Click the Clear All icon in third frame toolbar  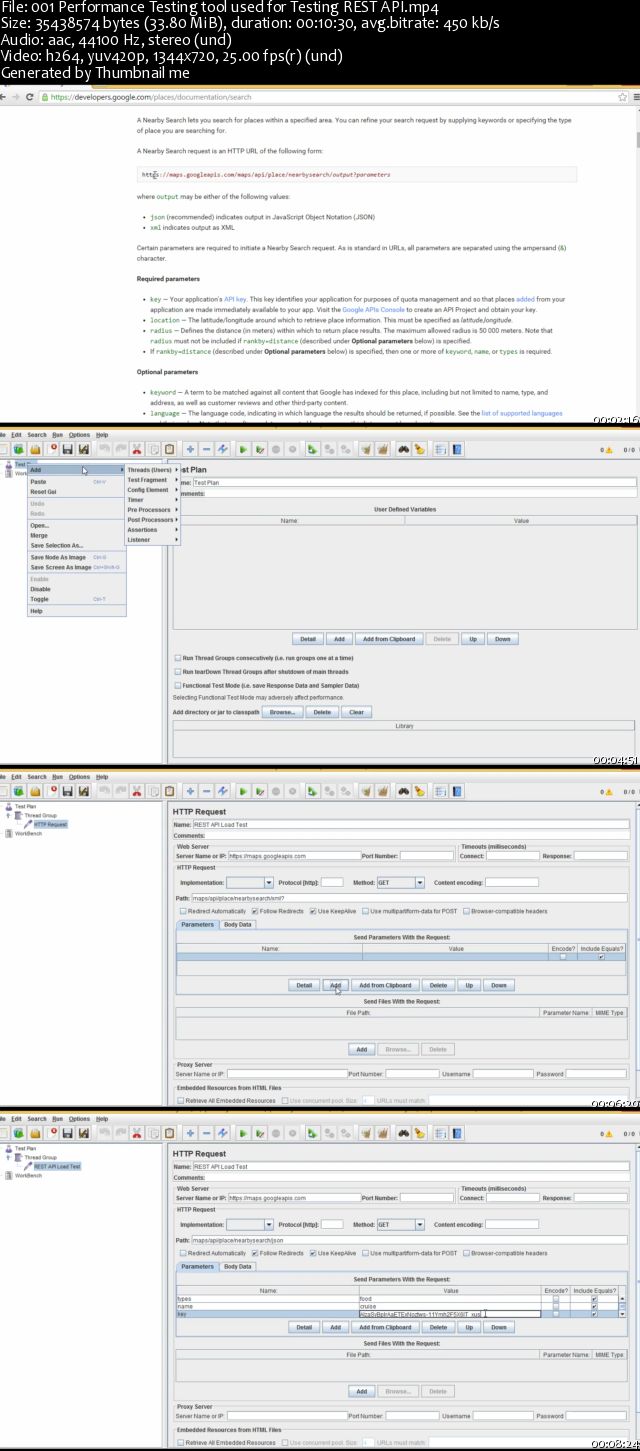(x=382, y=791)
